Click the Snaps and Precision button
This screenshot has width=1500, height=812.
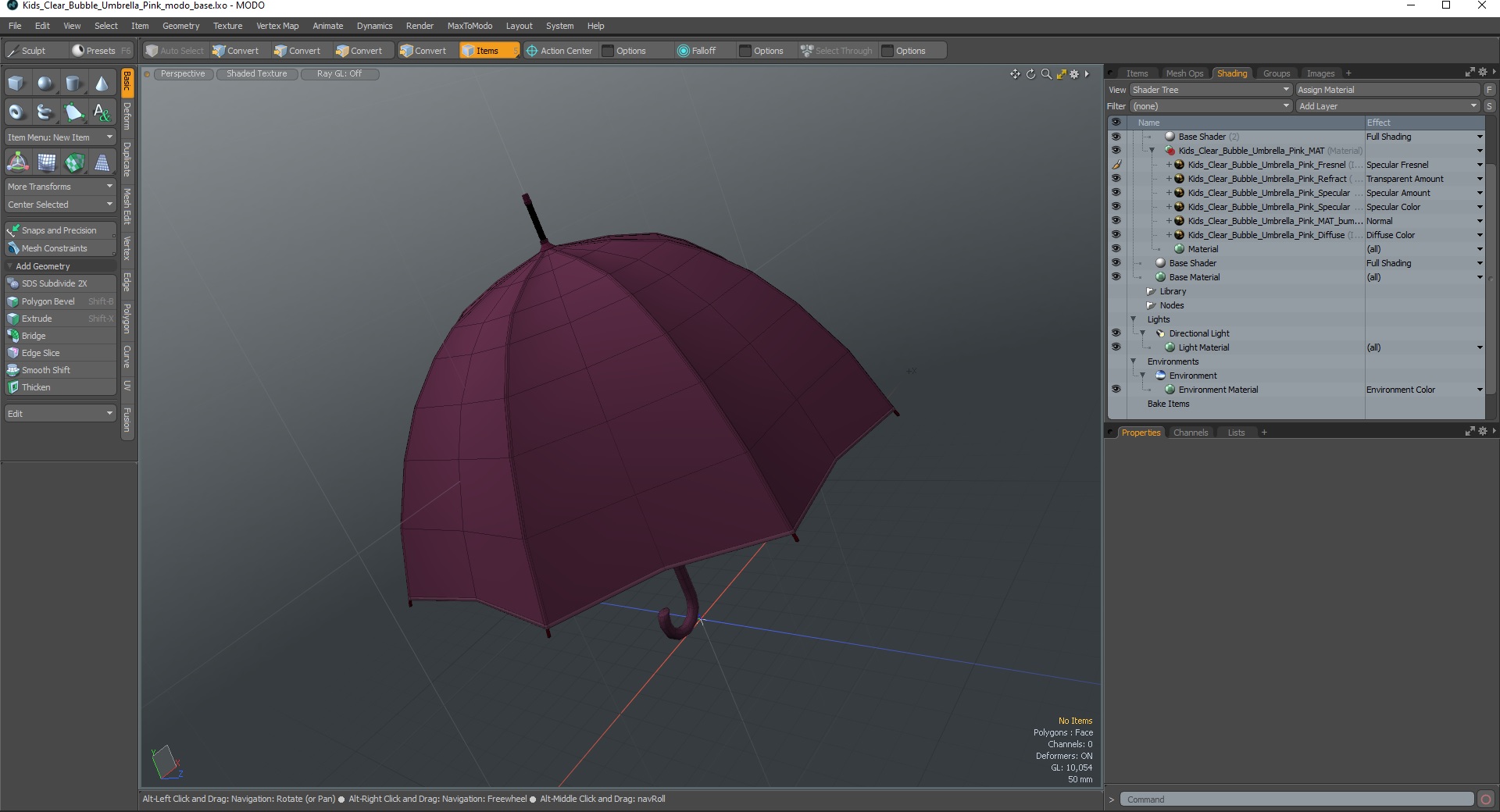[60, 230]
